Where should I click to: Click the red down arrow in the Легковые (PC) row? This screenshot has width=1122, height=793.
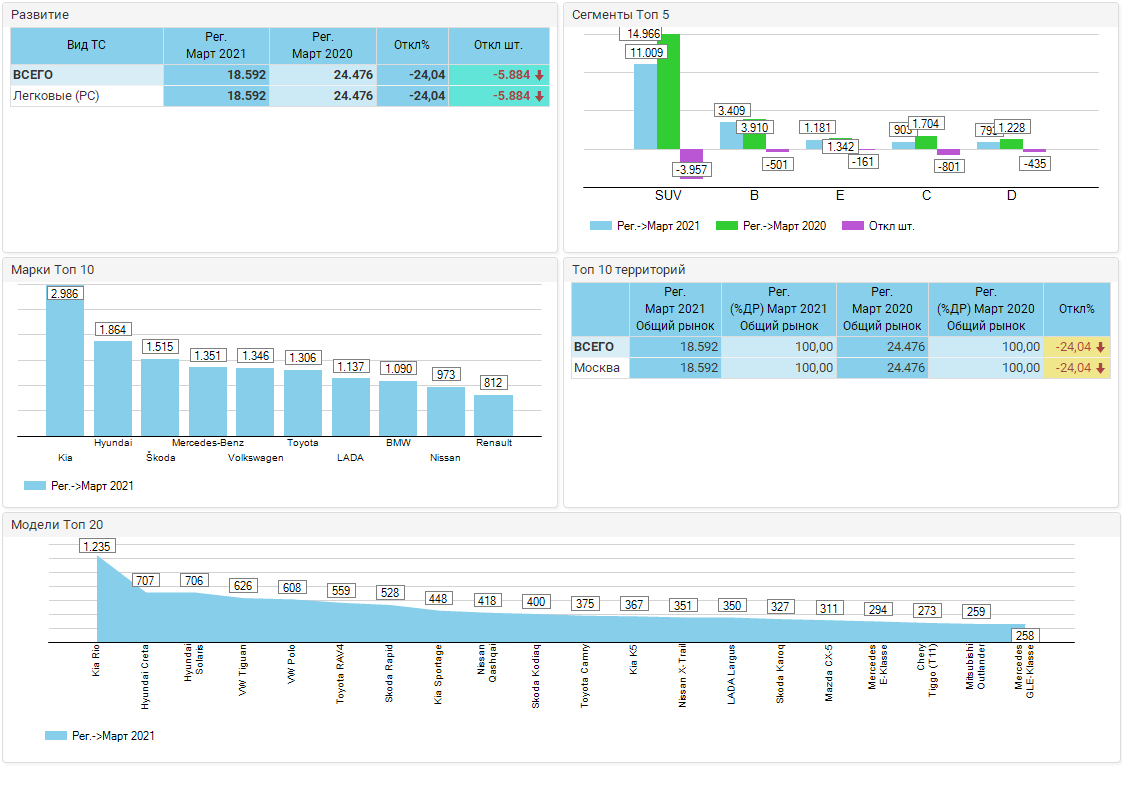click(x=539, y=96)
